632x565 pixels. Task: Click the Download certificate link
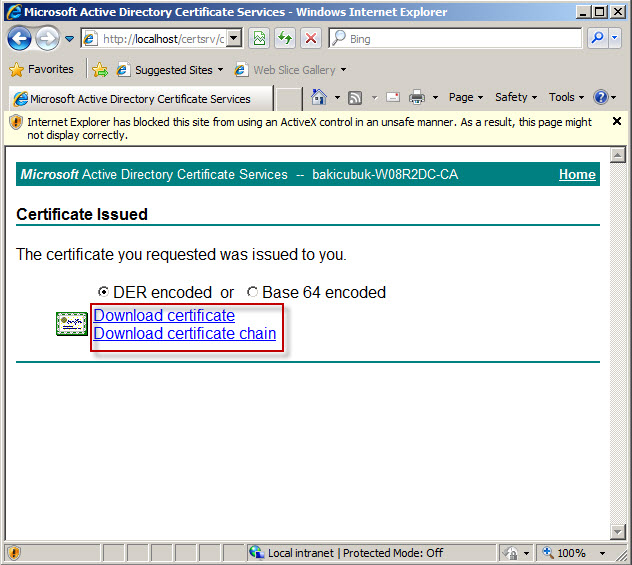[164, 315]
